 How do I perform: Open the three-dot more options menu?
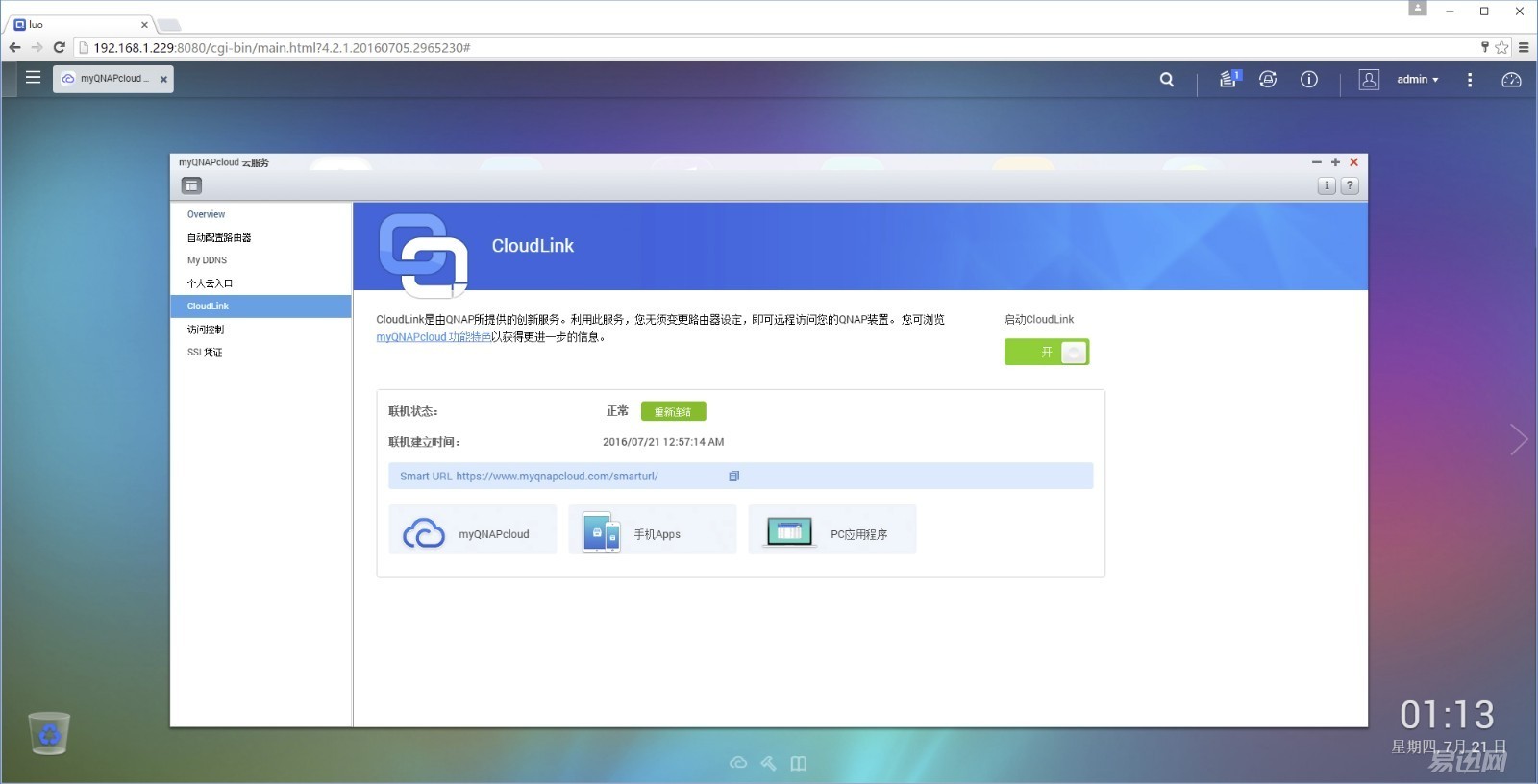coord(1469,80)
